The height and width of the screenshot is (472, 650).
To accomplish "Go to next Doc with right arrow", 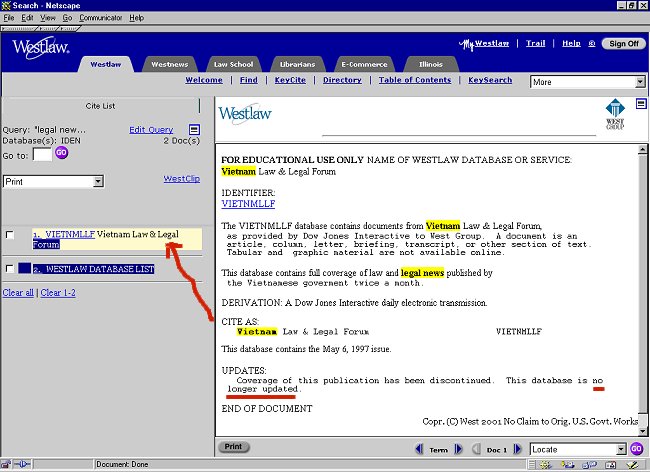I will click(x=517, y=449).
